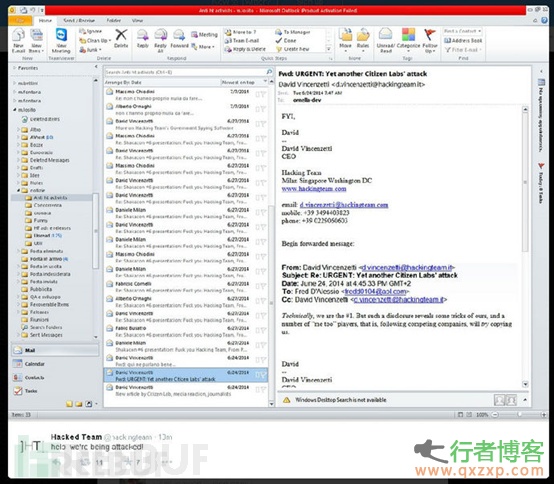The width and height of the screenshot is (554, 484).
Task: Click Fred D'Alessio's email address link
Action: pyautogui.click(x=375, y=292)
